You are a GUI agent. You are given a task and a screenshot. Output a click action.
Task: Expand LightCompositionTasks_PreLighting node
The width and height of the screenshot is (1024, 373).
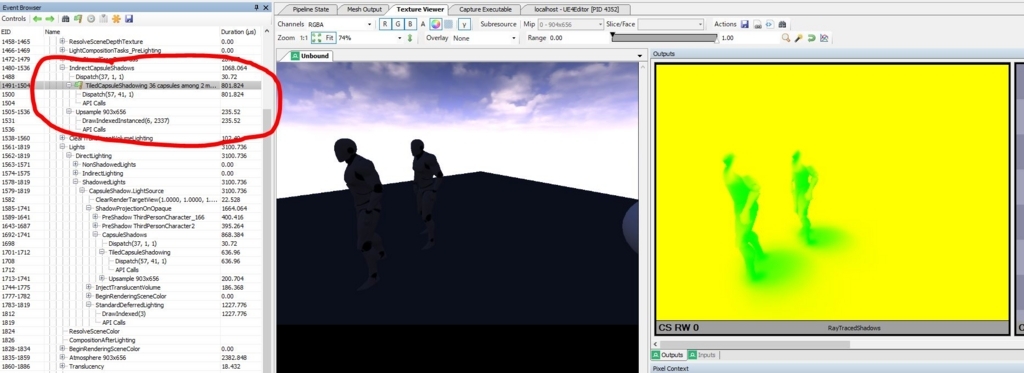click(62, 50)
